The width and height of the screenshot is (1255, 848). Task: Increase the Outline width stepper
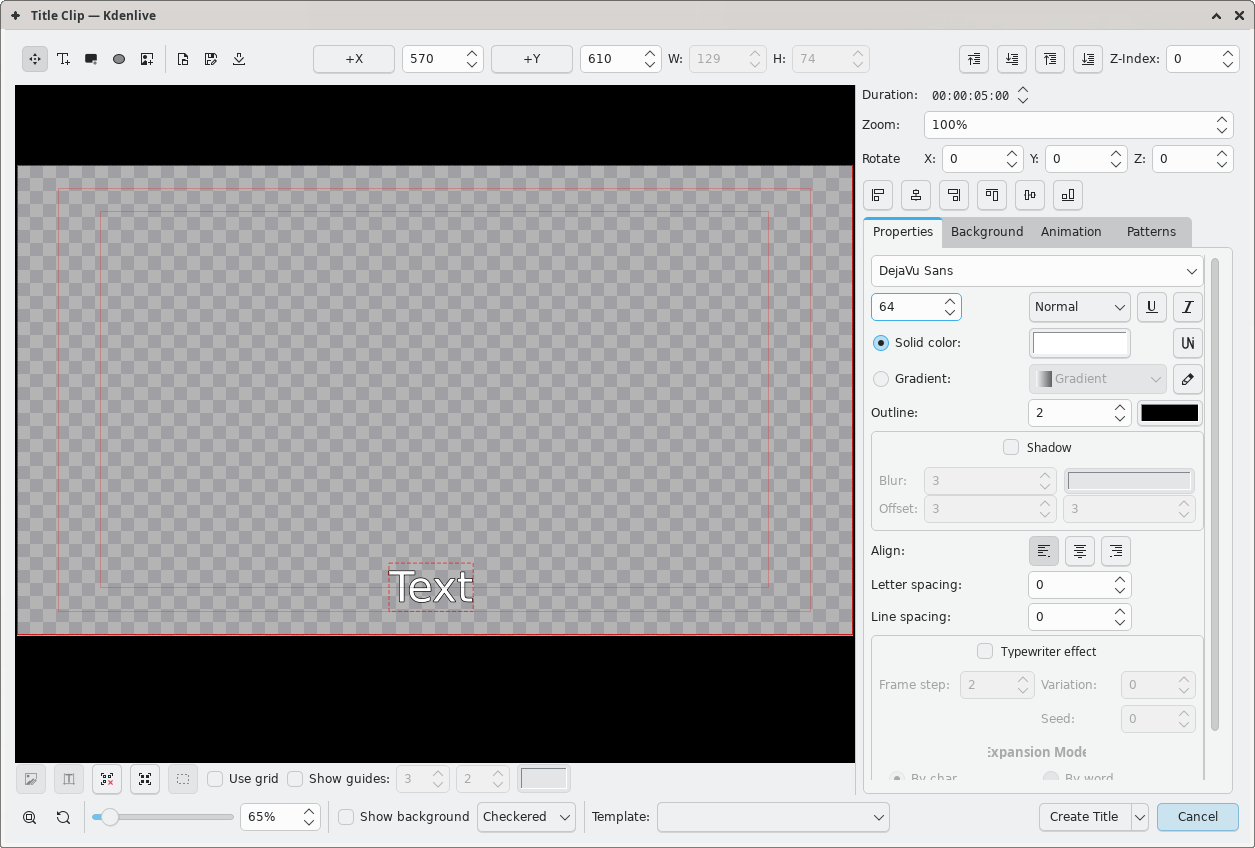1121,406
